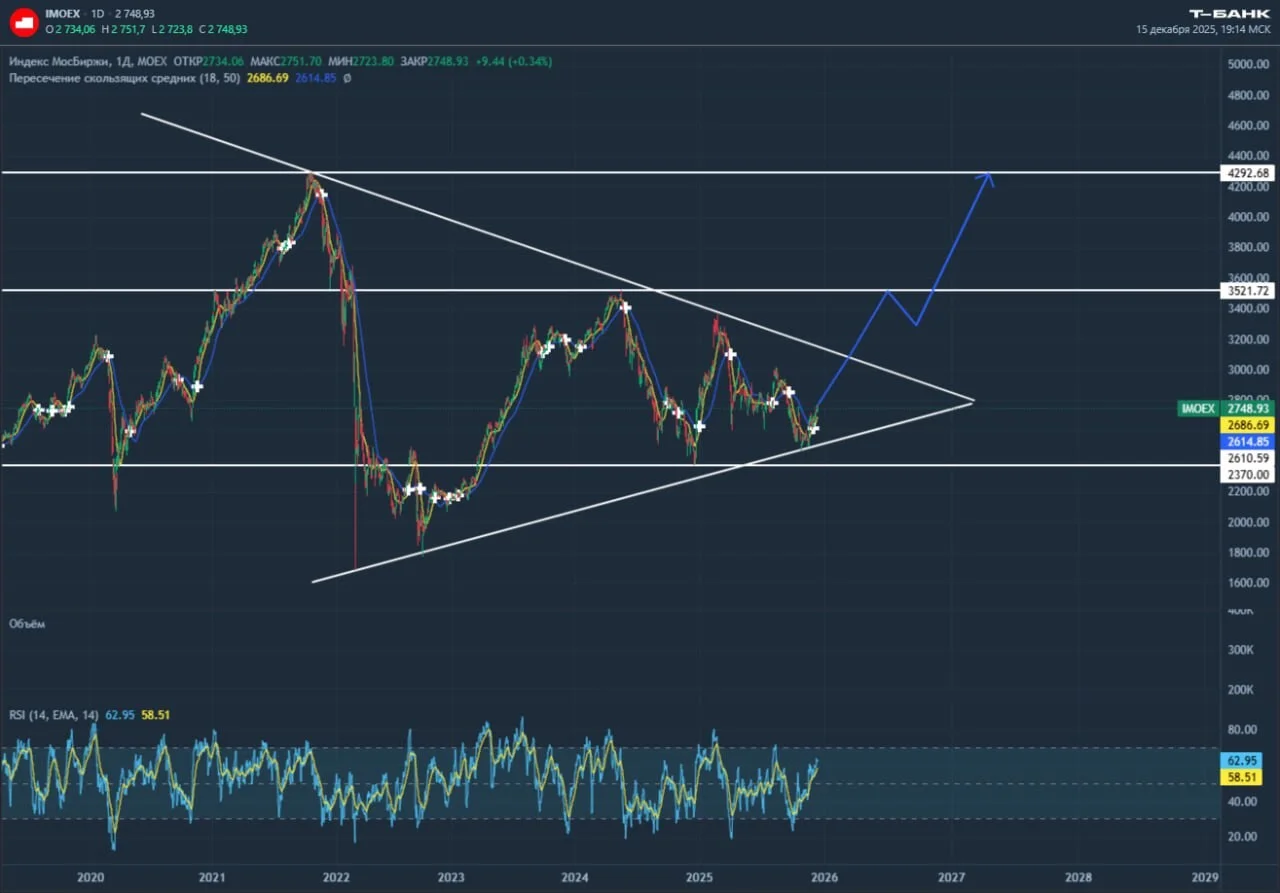1280x893 pixels.
Task: Click the blue 62.95 RSI tag on the axis
Action: [1241, 760]
